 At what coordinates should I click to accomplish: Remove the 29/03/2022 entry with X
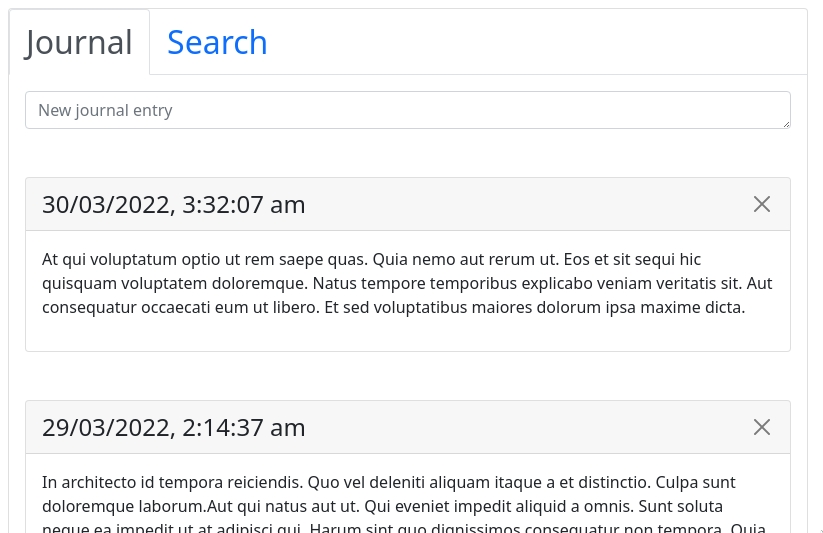(x=761, y=427)
